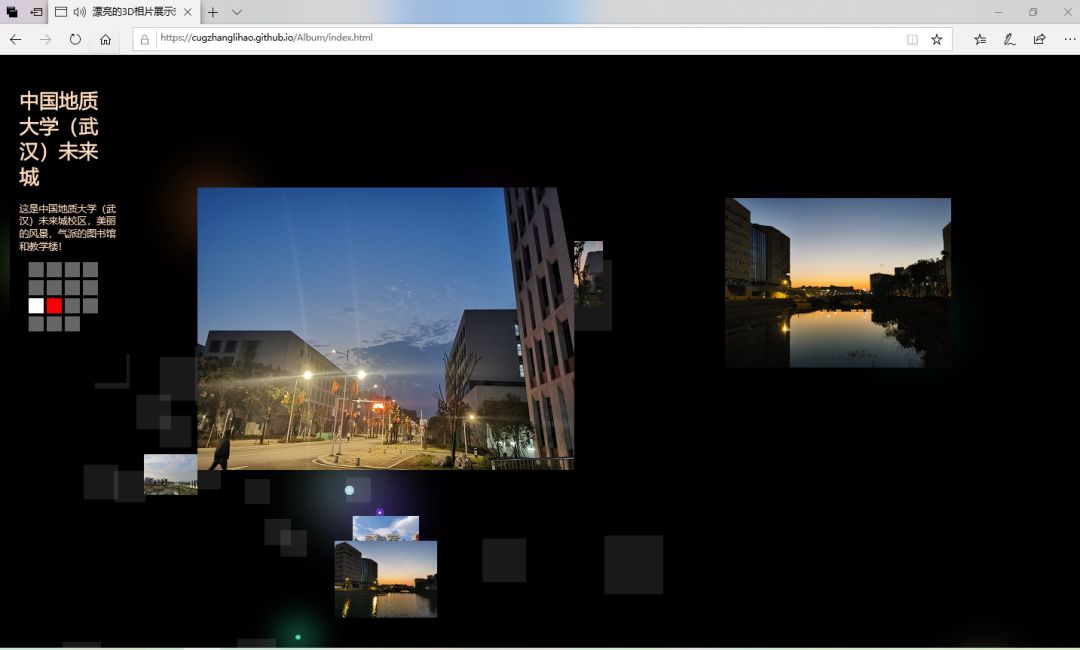Select last gray square of grid's top row
The height and width of the screenshot is (650, 1080).
(90, 269)
